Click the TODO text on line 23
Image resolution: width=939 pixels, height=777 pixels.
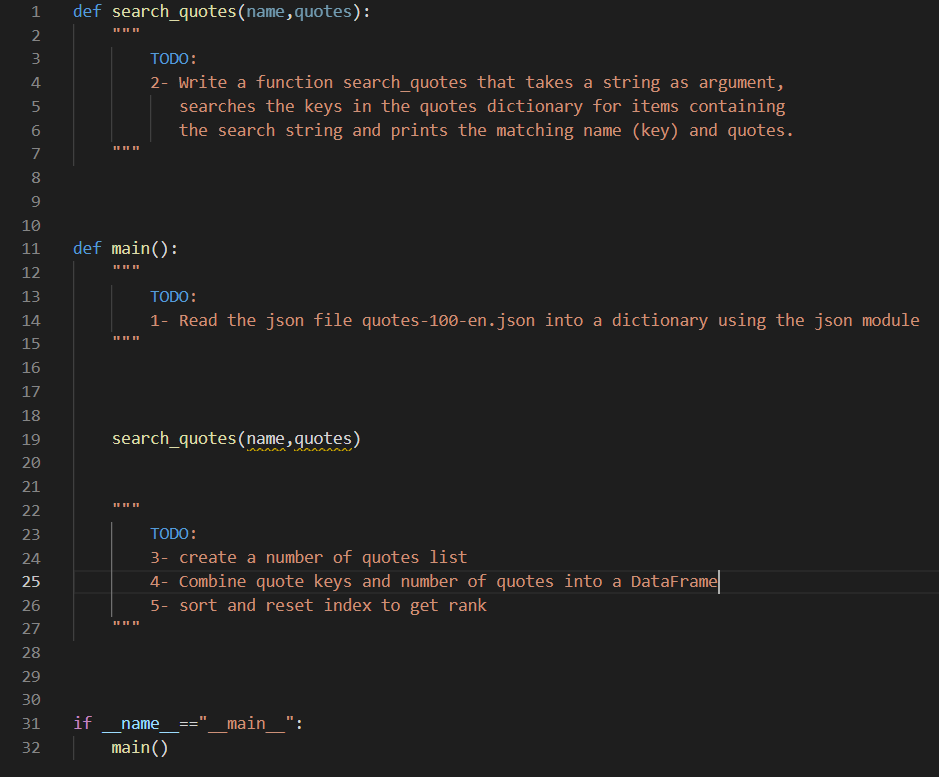pyautogui.click(x=169, y=533)
